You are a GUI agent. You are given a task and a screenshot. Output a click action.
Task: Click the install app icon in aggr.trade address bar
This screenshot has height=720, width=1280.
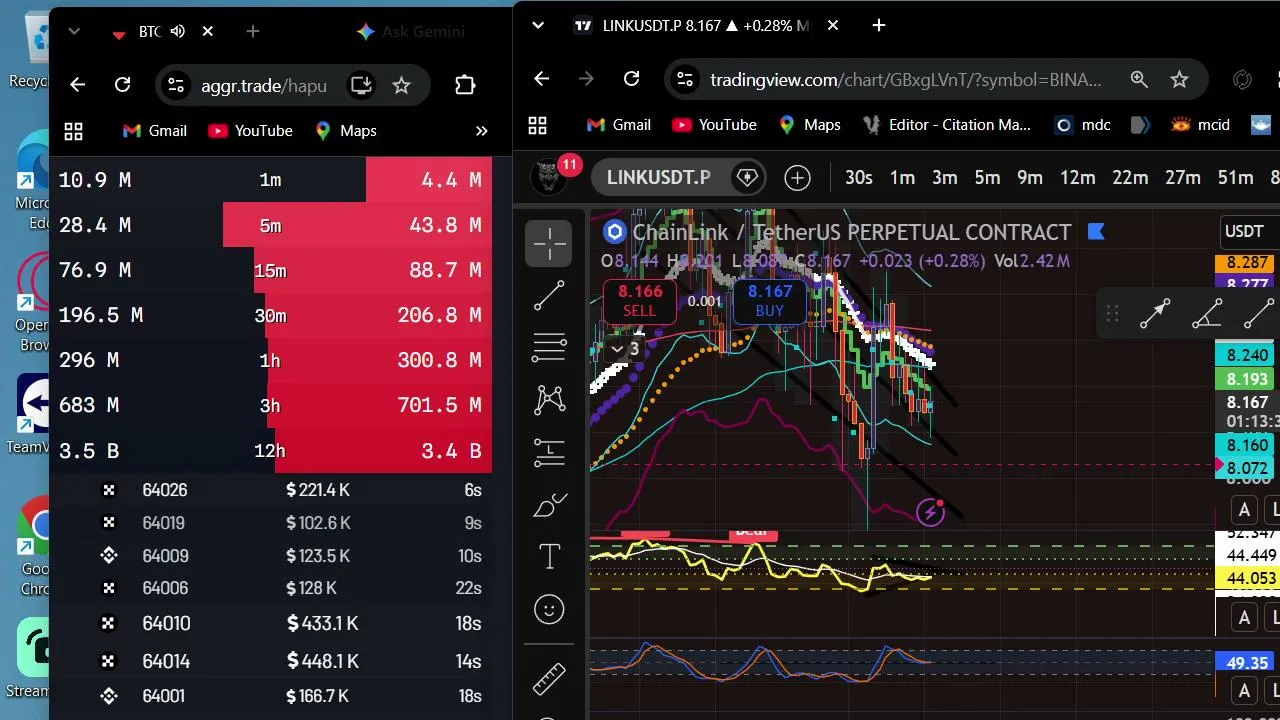tap(361, 86)
